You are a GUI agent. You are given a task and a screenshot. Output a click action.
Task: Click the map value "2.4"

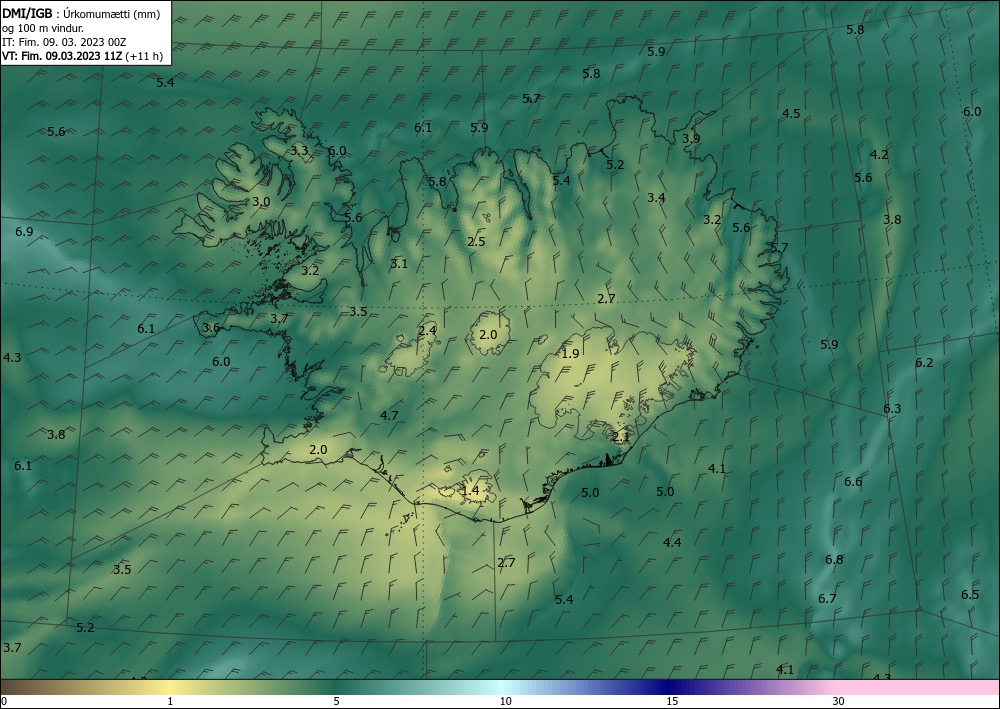tap(427, 330)
